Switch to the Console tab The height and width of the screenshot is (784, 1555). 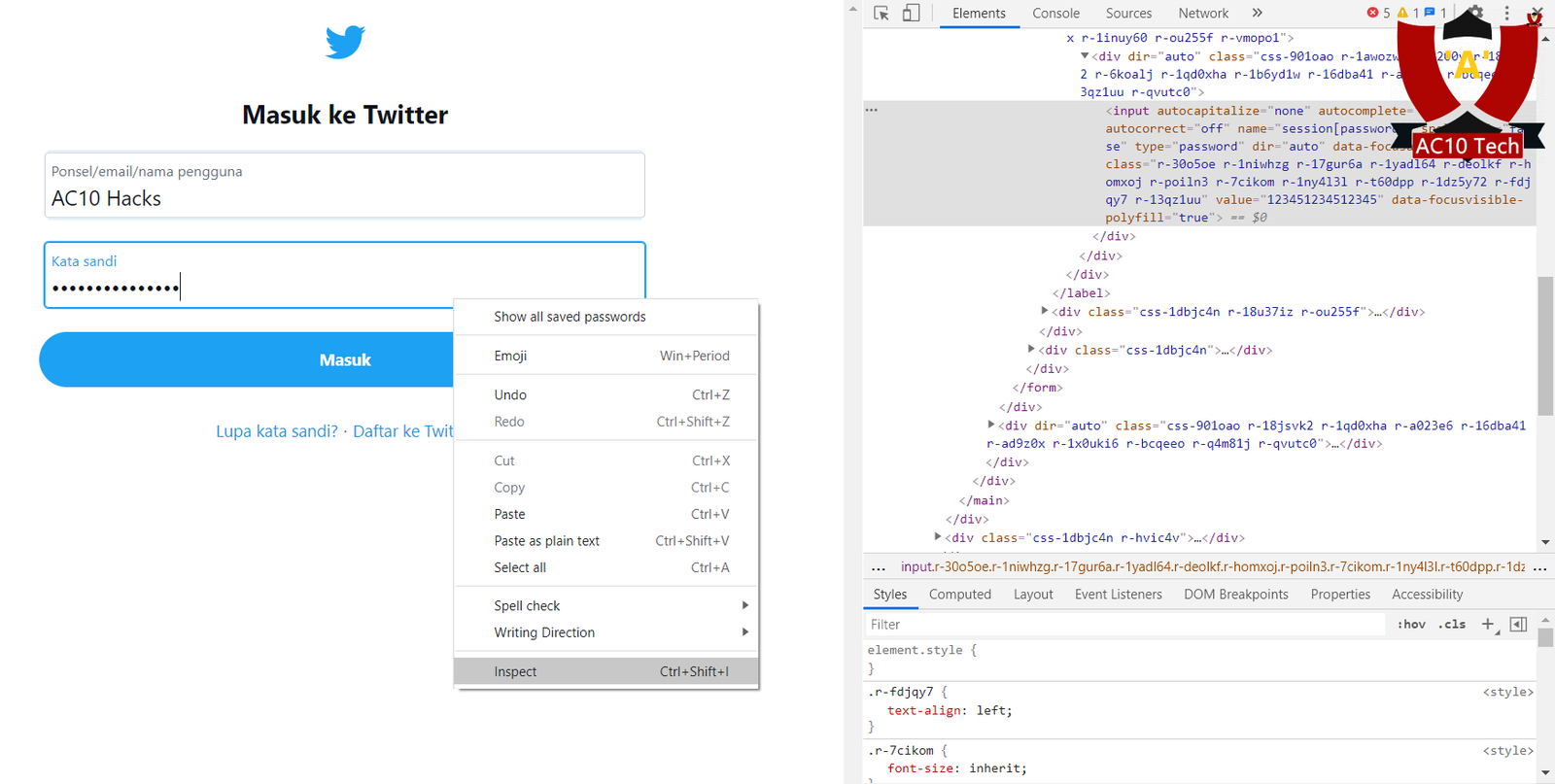point(1055,14)
